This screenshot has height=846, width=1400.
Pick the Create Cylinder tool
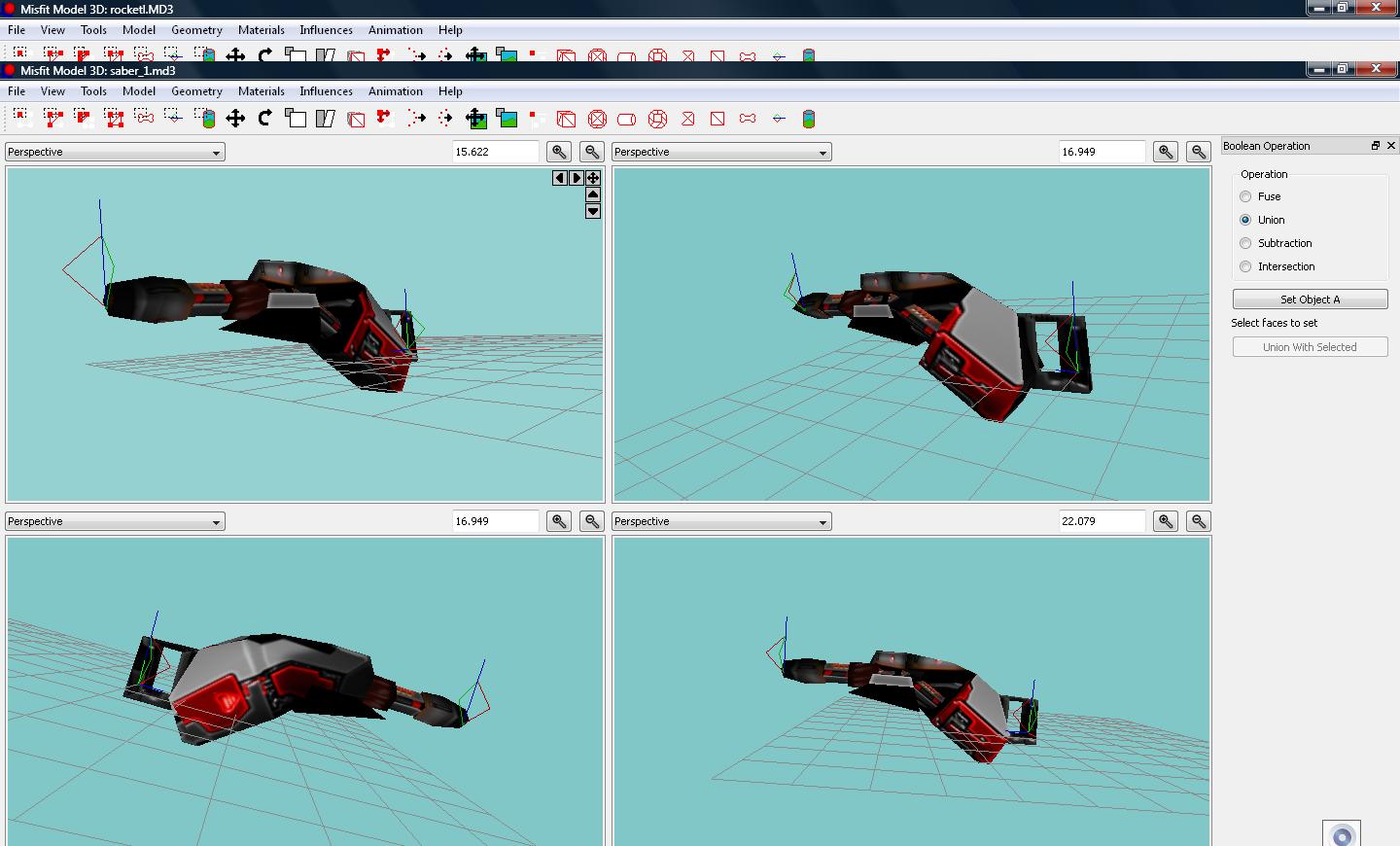point(627,119)
